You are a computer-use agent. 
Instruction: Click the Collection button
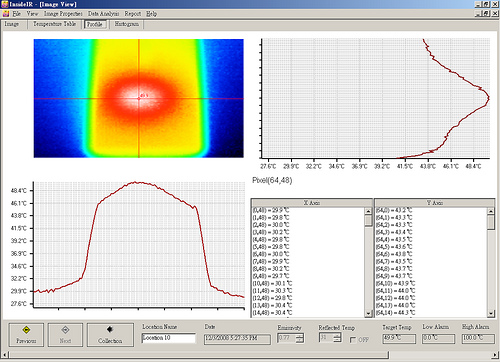[x=110, y=335]
